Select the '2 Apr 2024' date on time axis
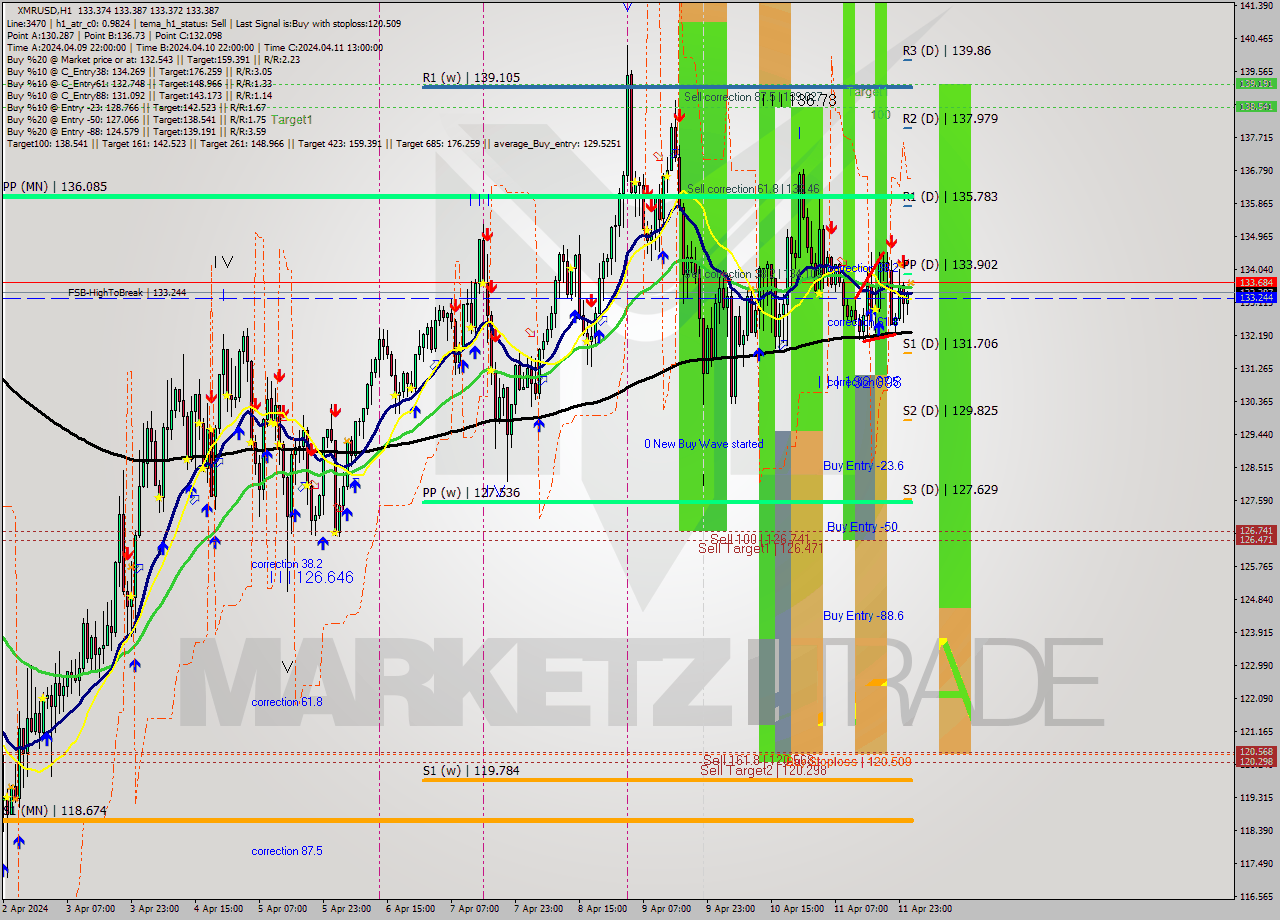Viewport: 1280px width, 920px height. (24, 909)
